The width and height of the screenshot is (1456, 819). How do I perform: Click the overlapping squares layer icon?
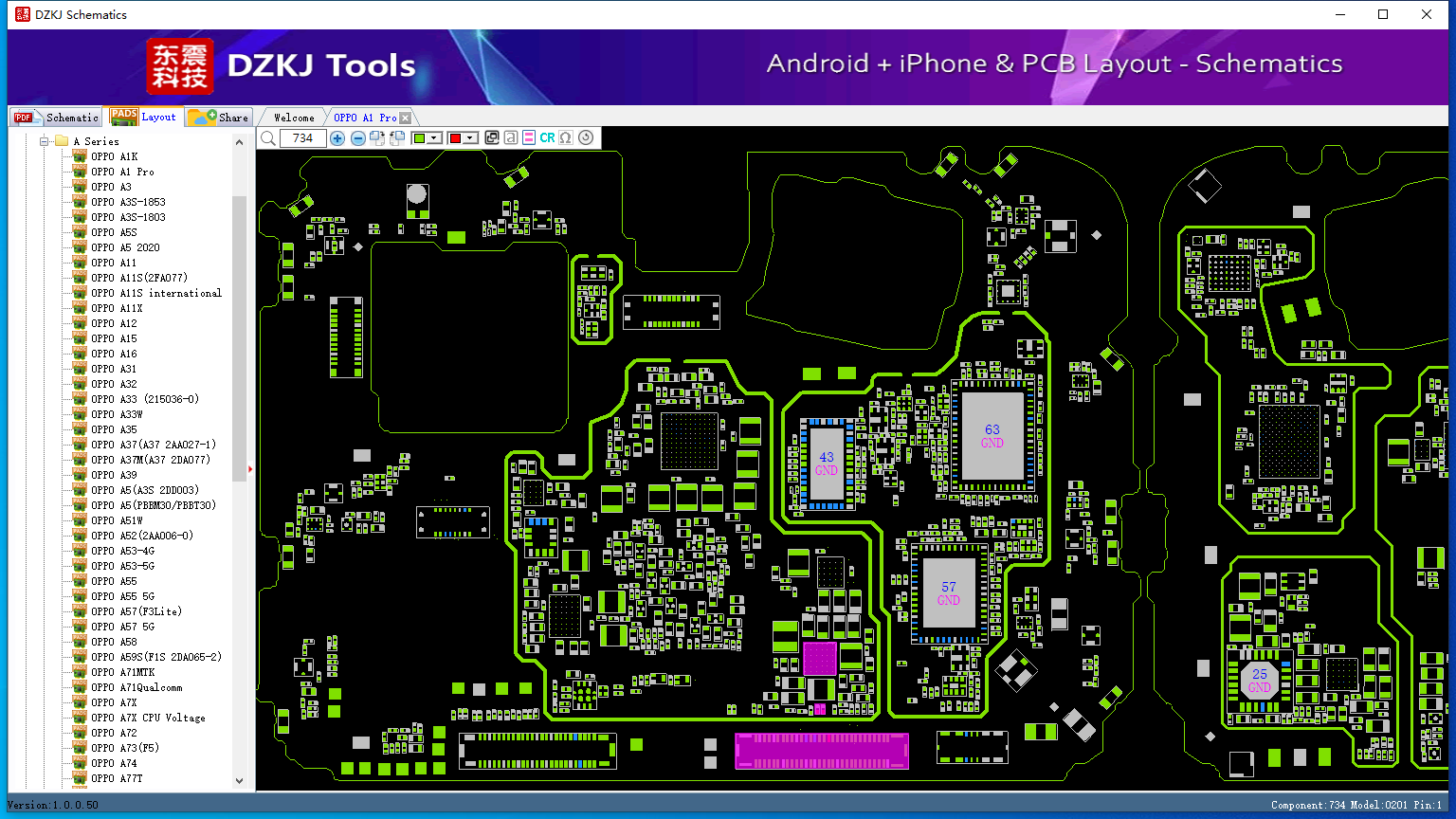click(491, 138)
